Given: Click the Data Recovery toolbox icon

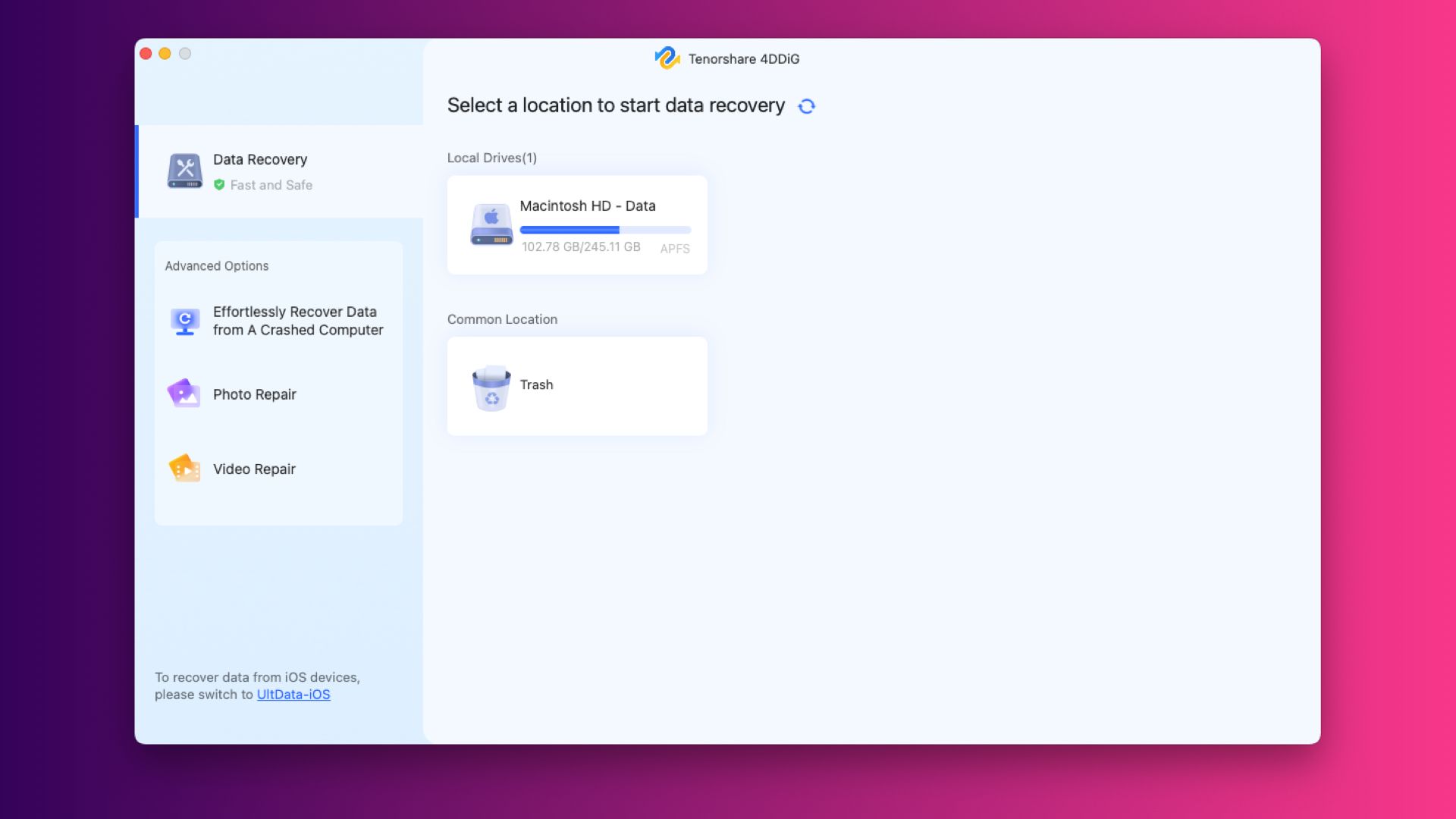Looking at the screenshot, I should [x=184, y=171].
